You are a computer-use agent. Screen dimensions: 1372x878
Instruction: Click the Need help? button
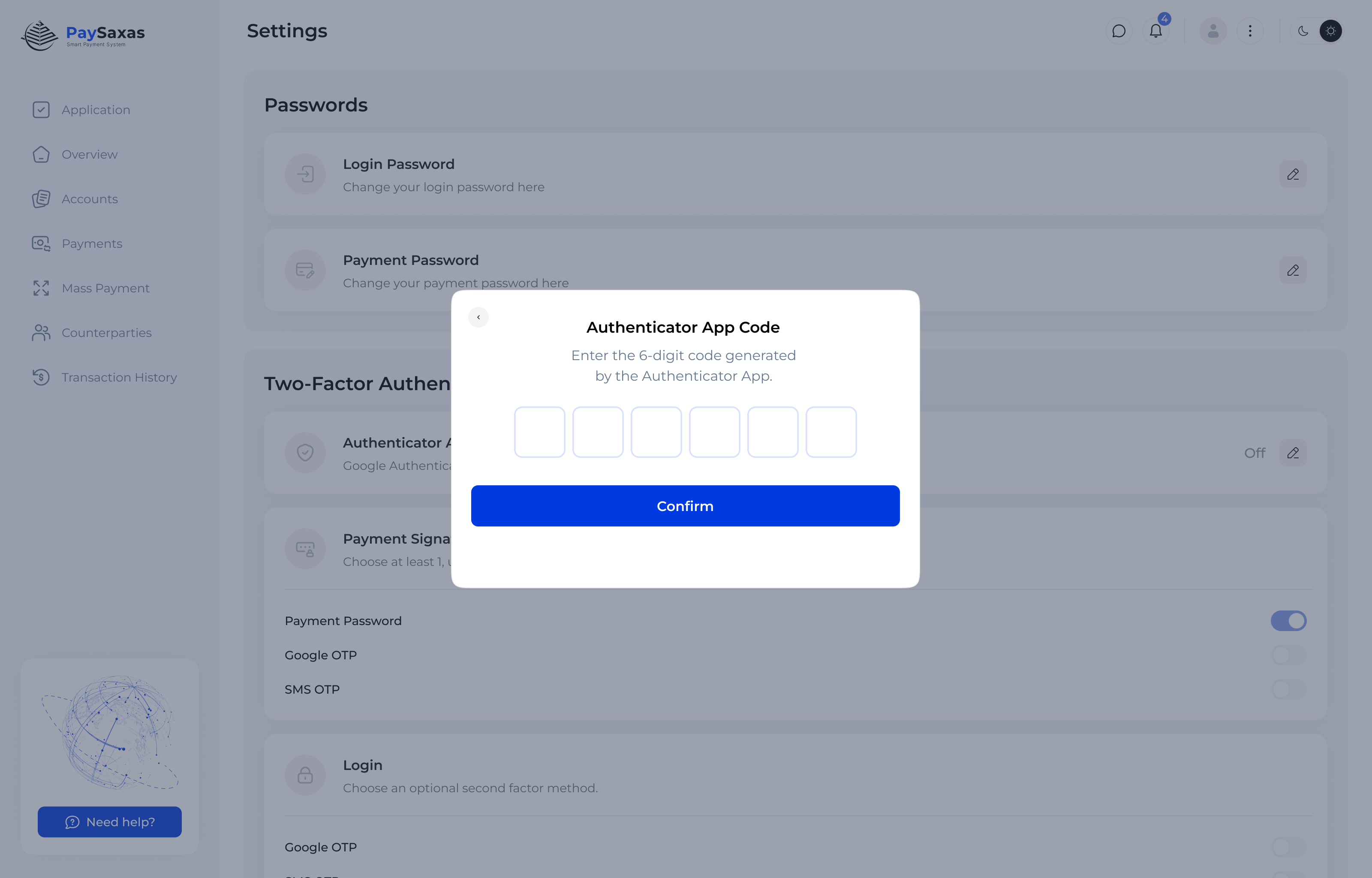pyautogui.click(x=109, y=821)
